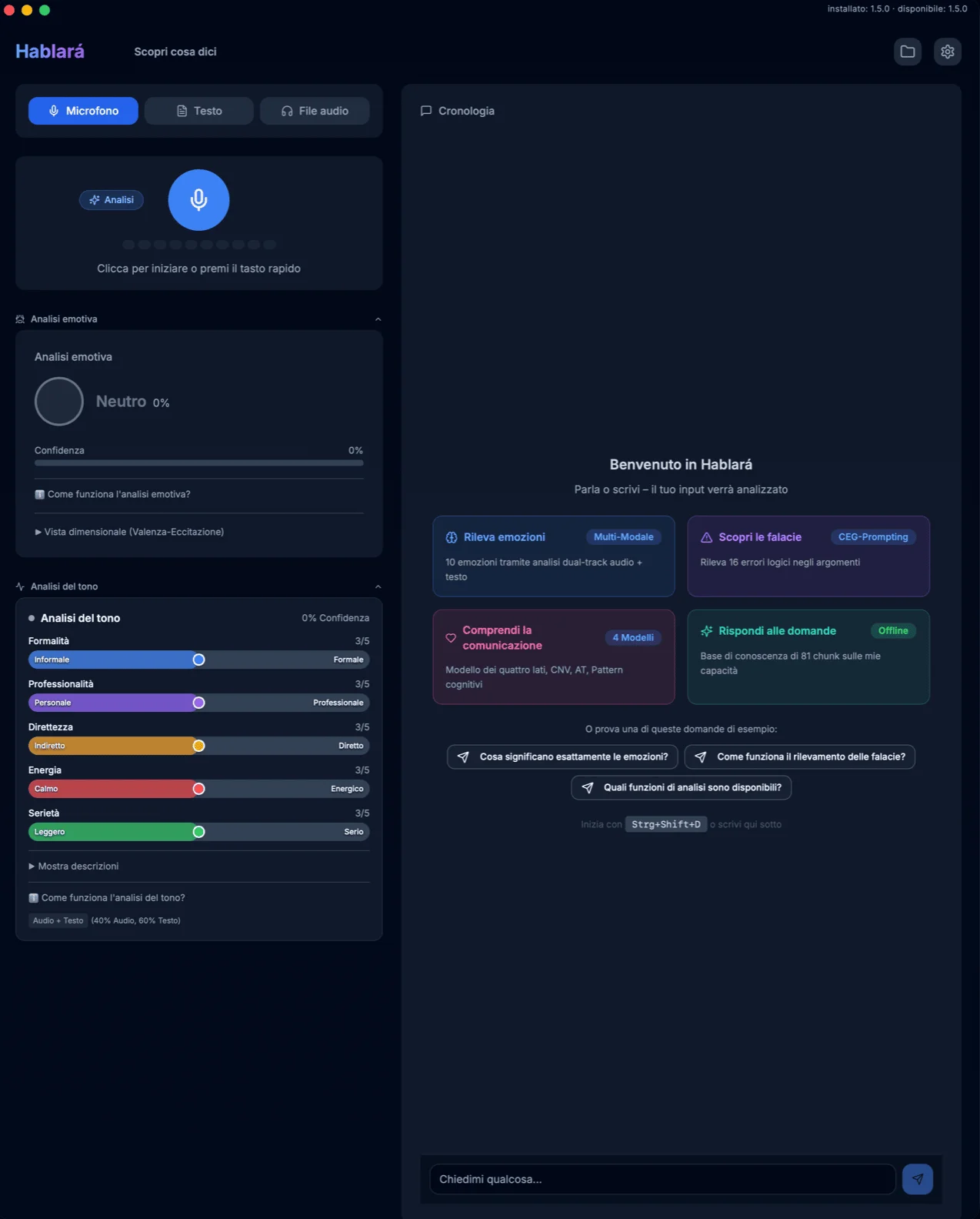
Task: Click the Formalità slider handle
Action: pyautogui.click(x=198, y=660)
